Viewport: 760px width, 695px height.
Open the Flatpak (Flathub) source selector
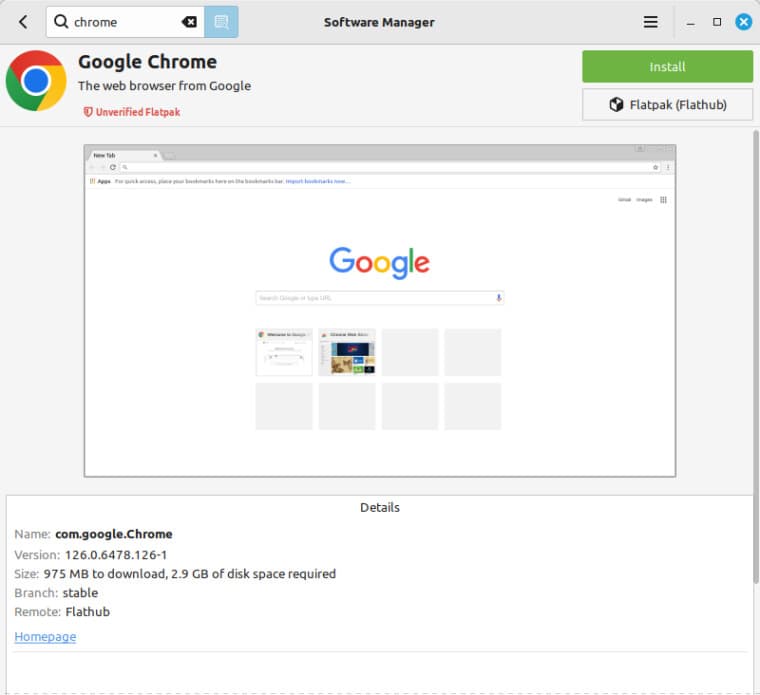[x=667, y=104]
